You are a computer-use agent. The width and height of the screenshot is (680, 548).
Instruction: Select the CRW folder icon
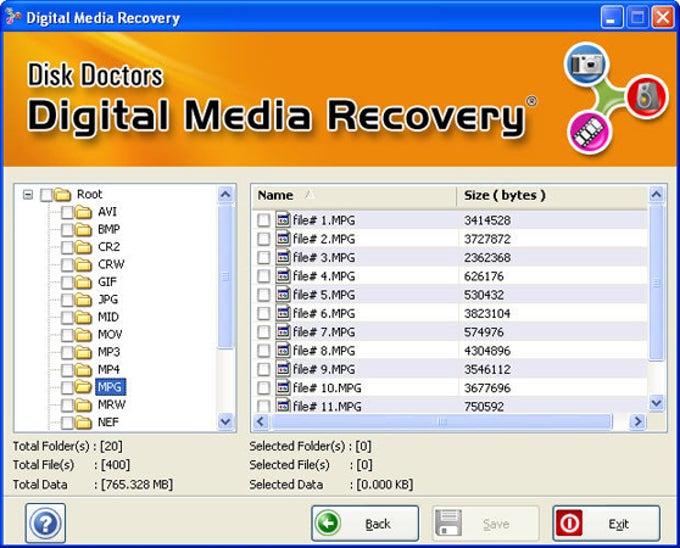(83, 265)
